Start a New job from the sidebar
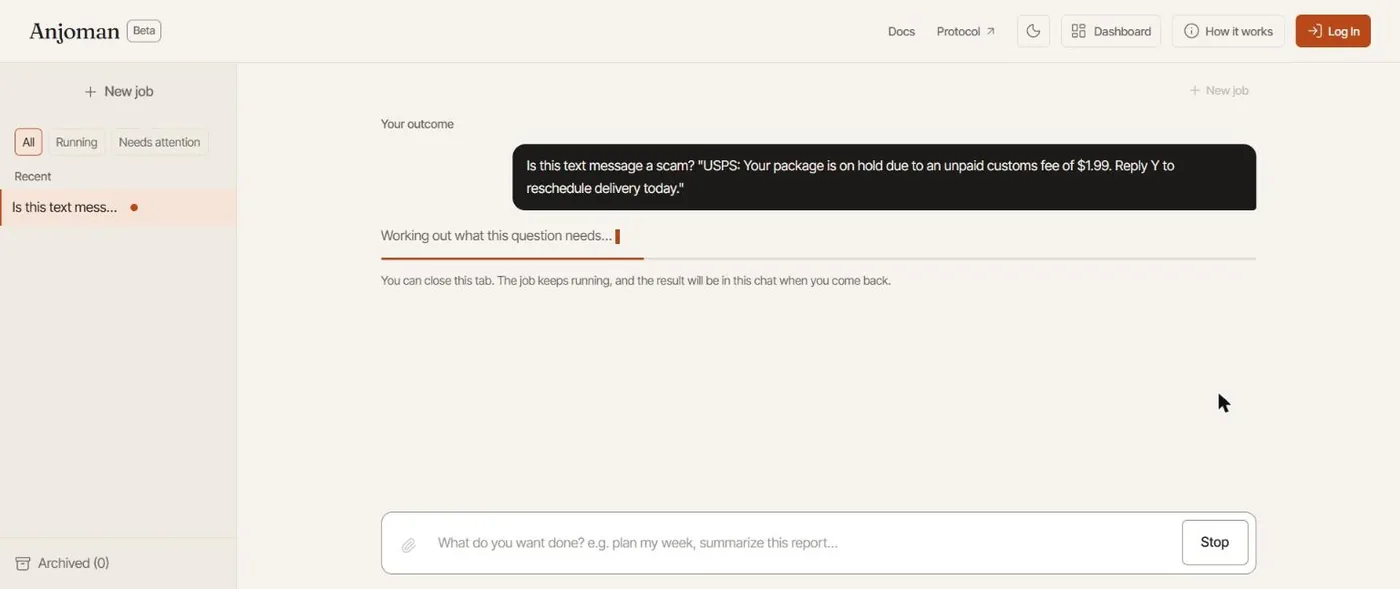This screenshot has height=589, width=1400. pos(118,91)
